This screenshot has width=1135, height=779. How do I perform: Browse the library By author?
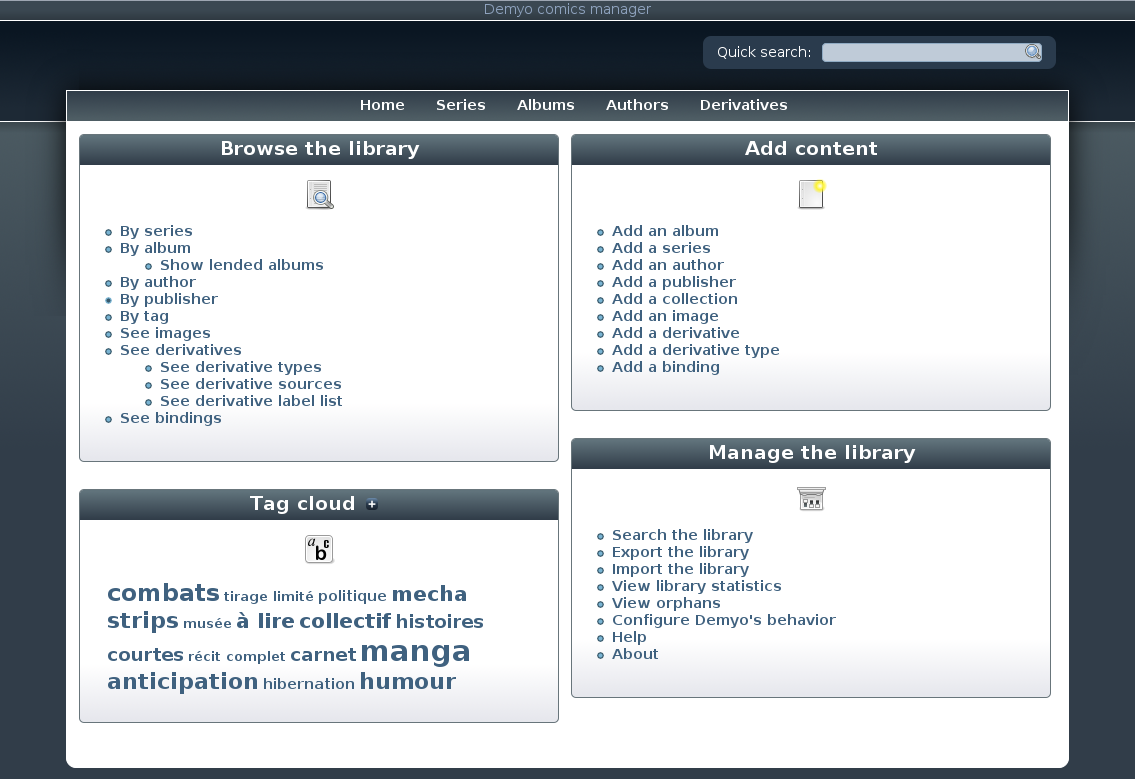click(158, 282)
